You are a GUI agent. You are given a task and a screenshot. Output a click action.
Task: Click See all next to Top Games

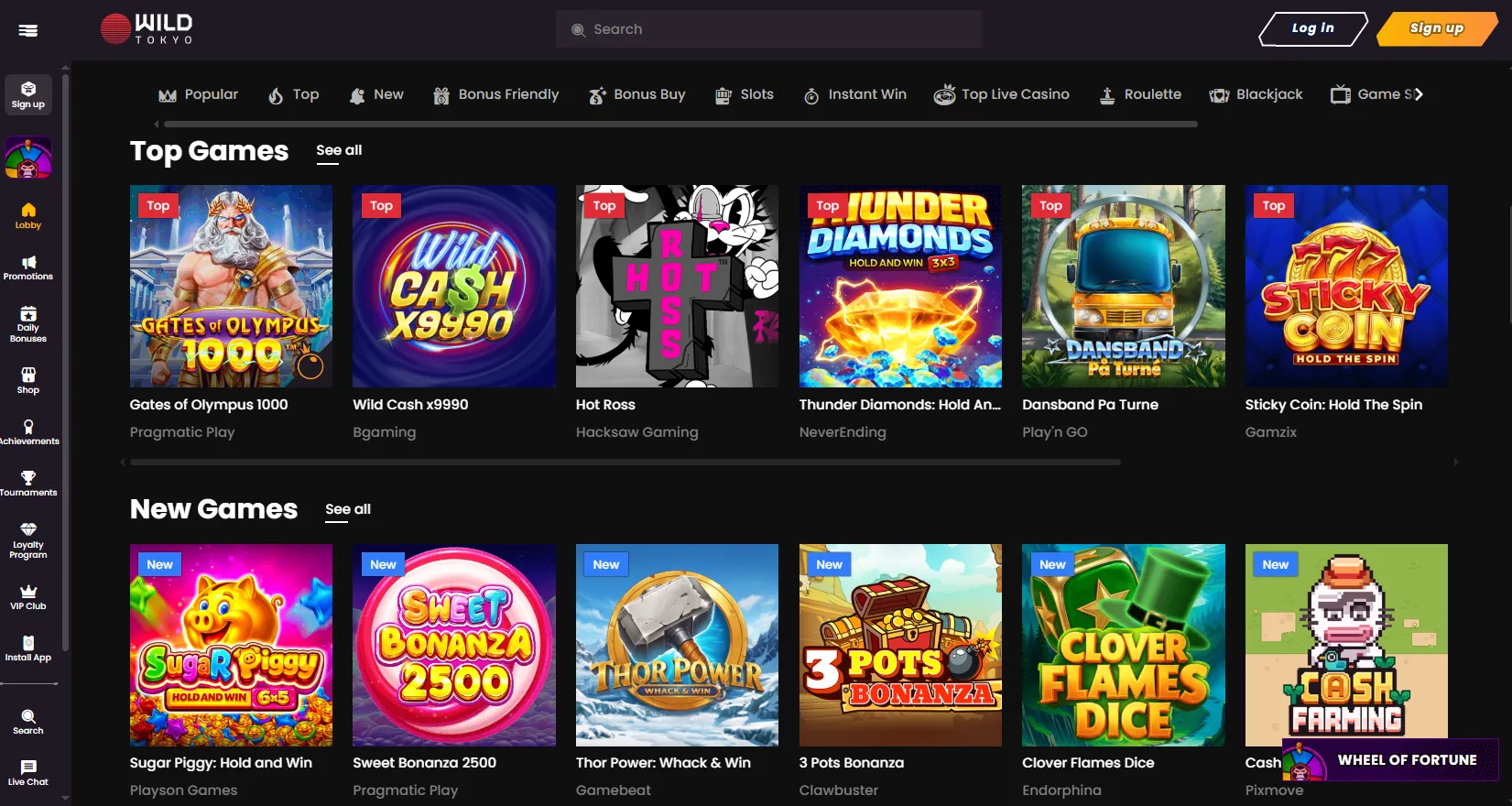tap(339, 151)
